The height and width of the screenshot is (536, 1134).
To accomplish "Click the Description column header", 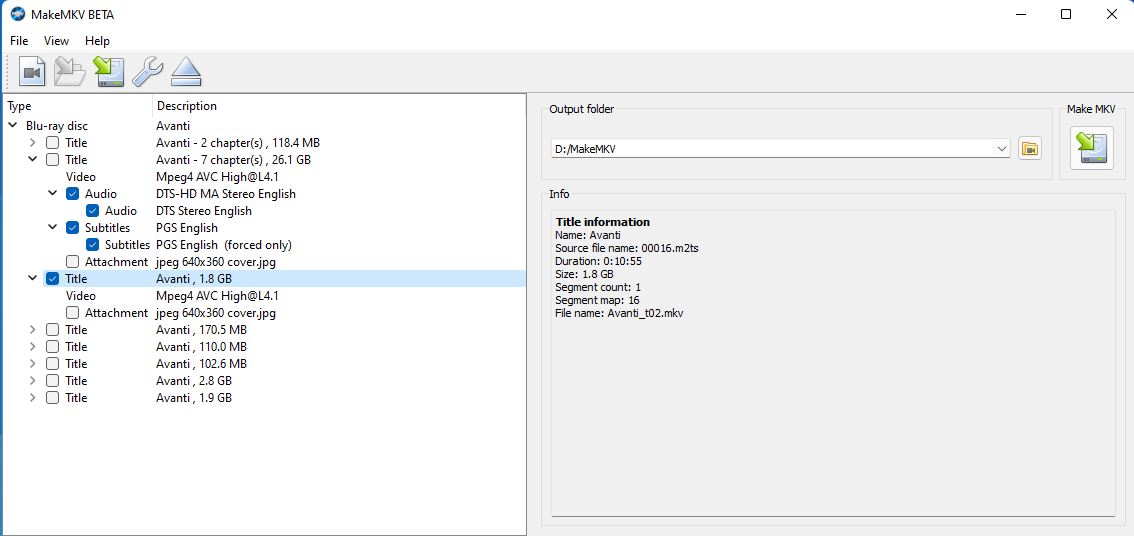I will (339, 106).
